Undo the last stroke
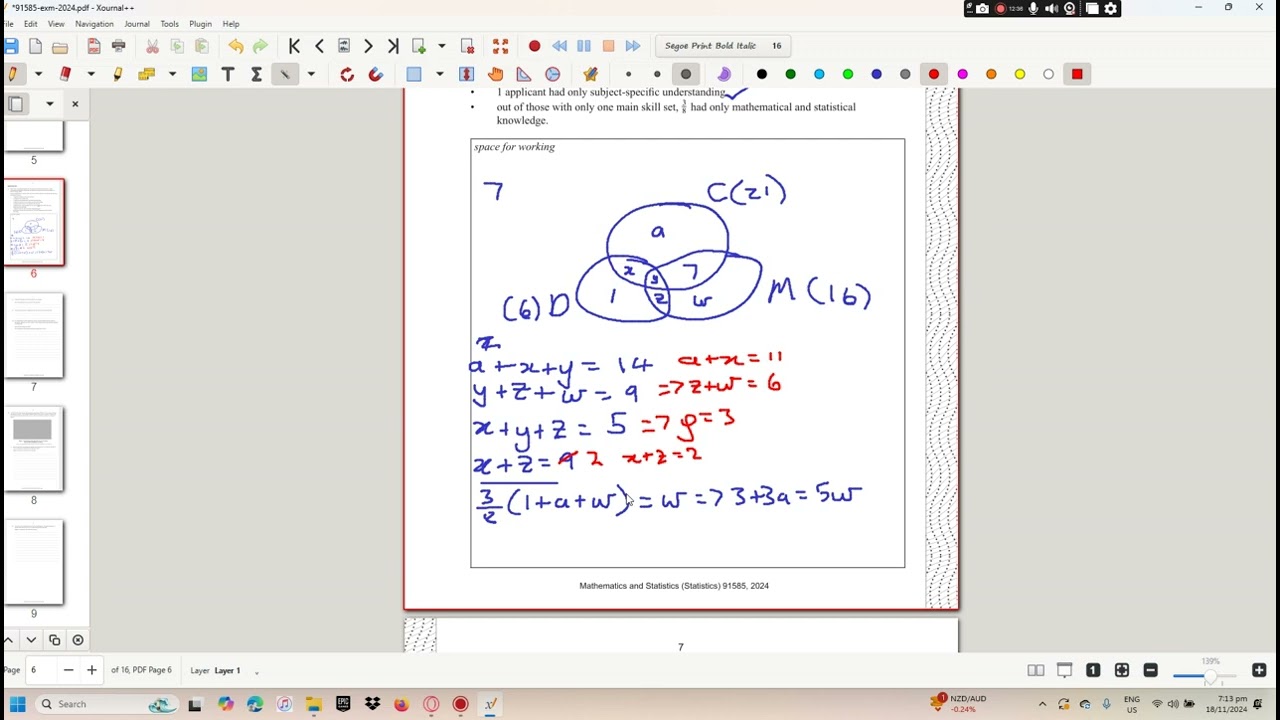Viewport: 1280px width, 720px height. coord(236,46)
